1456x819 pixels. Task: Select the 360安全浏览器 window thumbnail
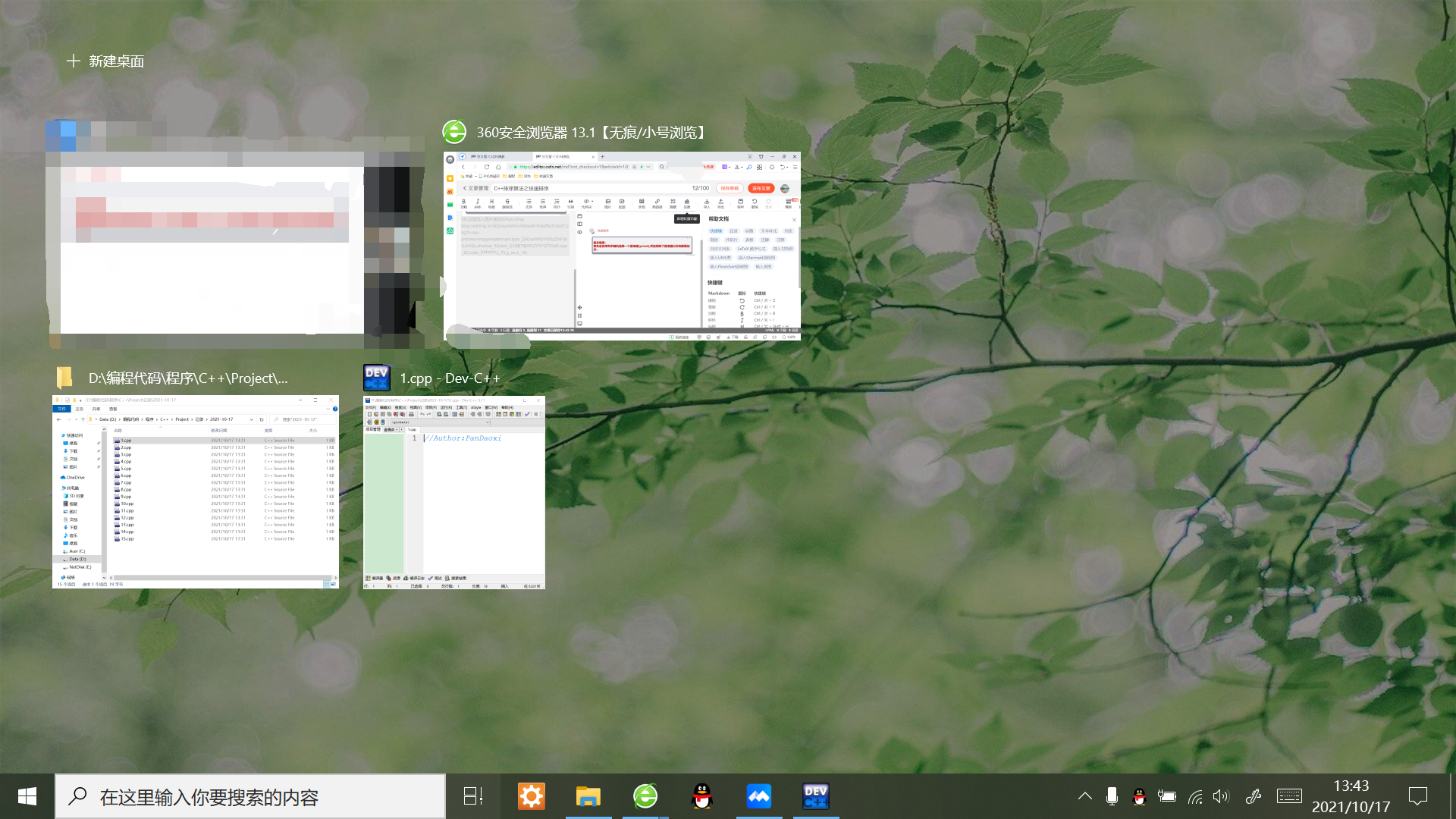pyautogui.click(x=622, y=246)
